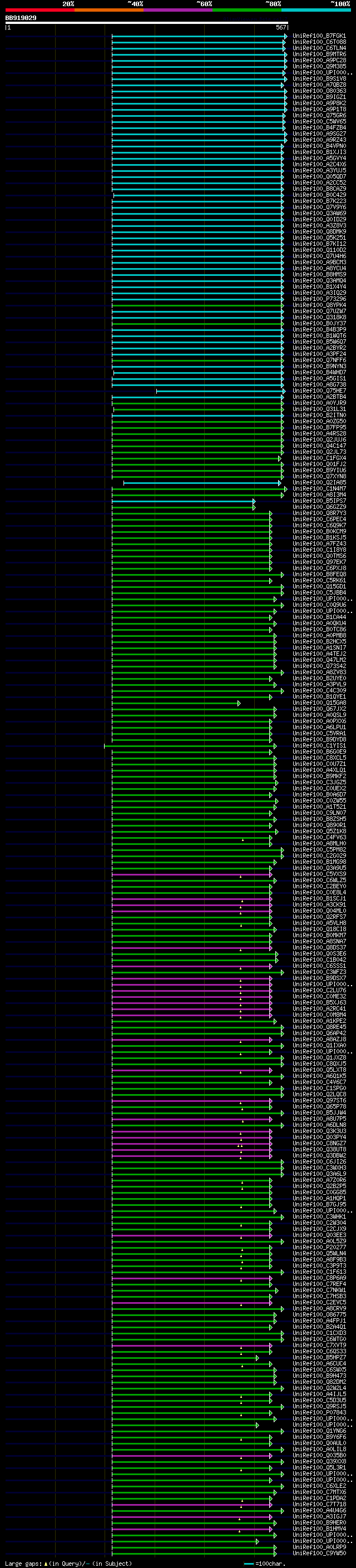This screenshot has height=1568, width=356.
Task: Click the green bar for UniRef100_Q6GZZ9
Action: pos(183,507)
